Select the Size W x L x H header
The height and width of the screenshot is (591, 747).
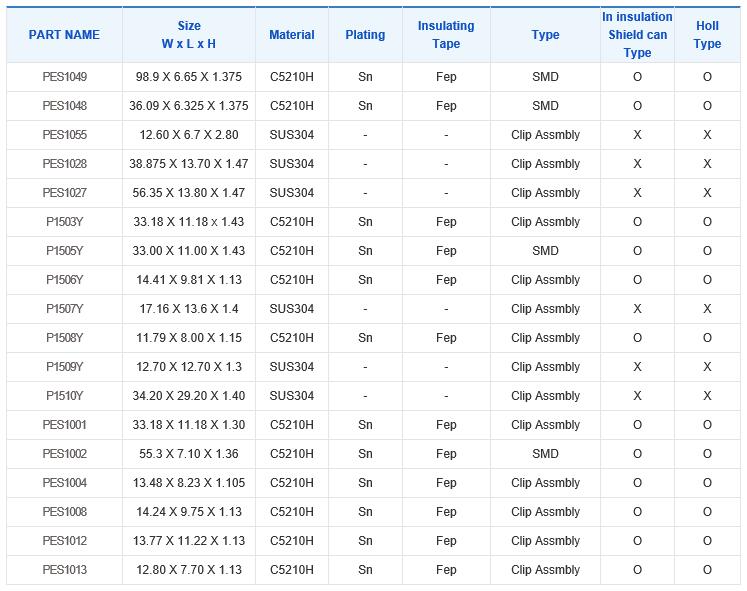click(x=189, y=35)
